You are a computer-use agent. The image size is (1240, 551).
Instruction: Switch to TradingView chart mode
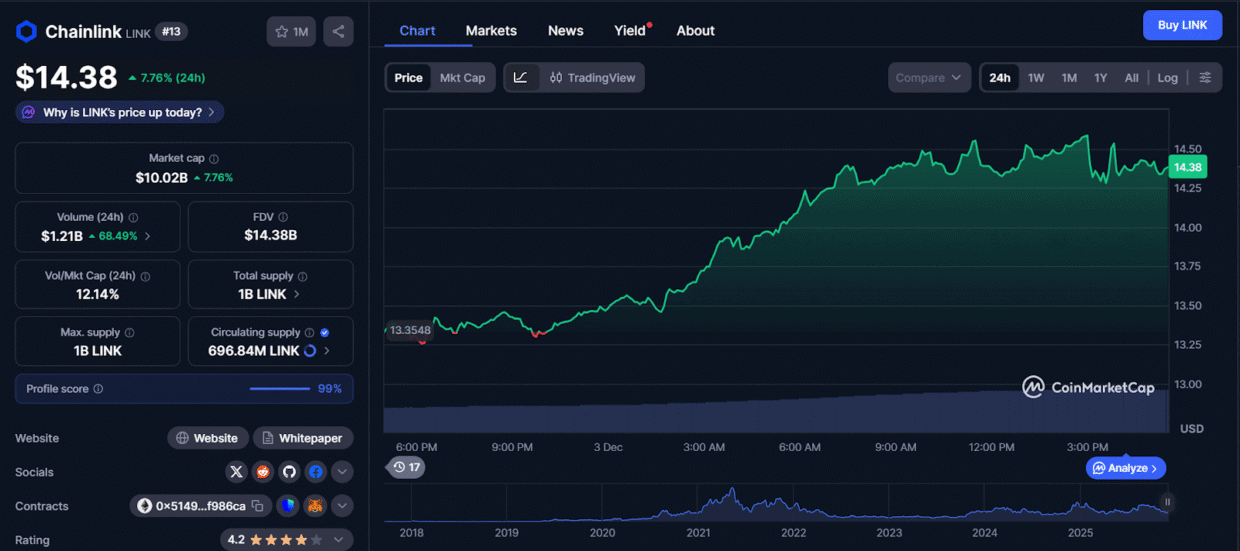pyautogui.click(x=592, y=78)
